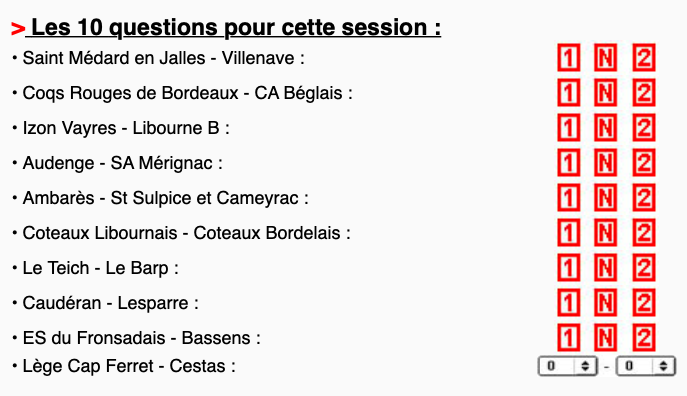Choose 1 for Caudéran - Lesparre
The width and height of the screenshot is (687, 396).
coord(568,303)
